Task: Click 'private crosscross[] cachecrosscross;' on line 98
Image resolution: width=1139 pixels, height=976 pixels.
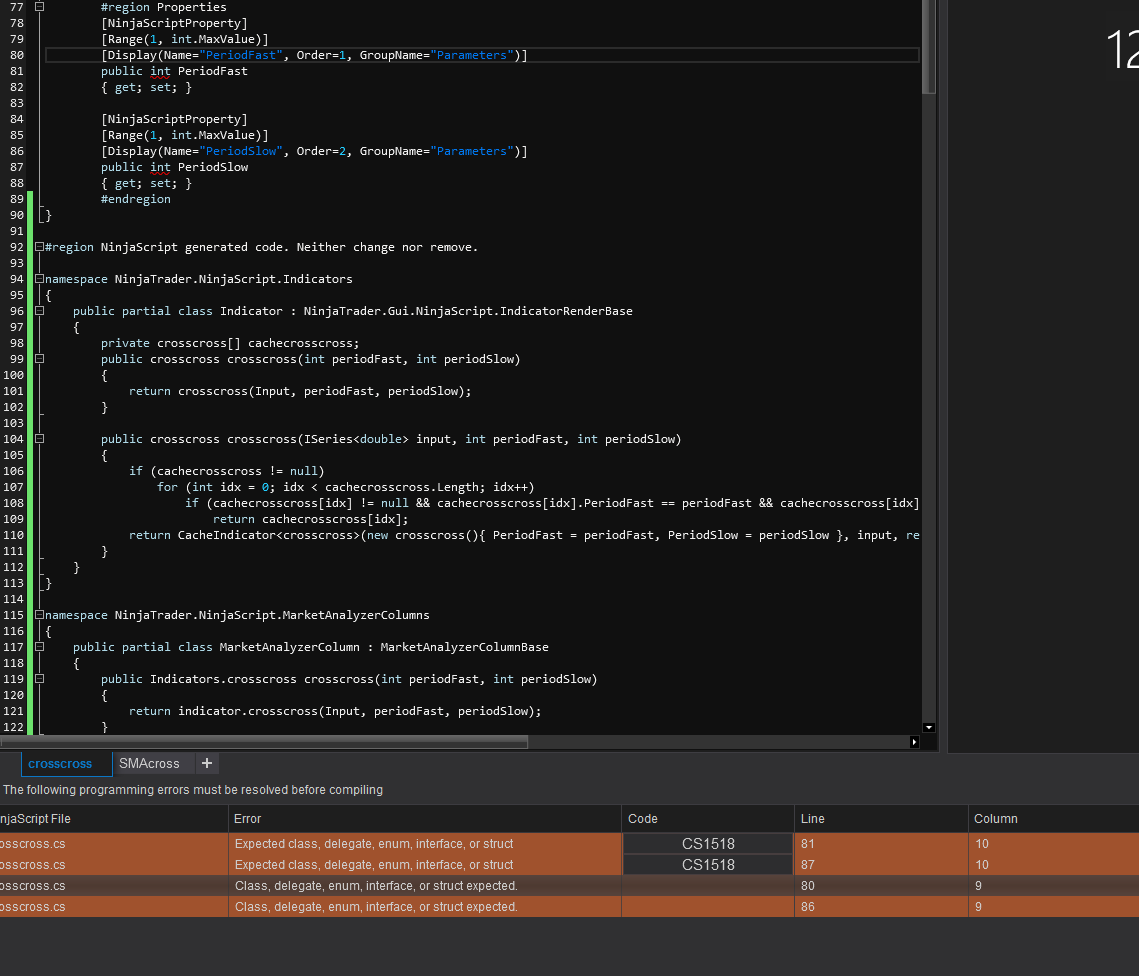Action: click(230, 343)
